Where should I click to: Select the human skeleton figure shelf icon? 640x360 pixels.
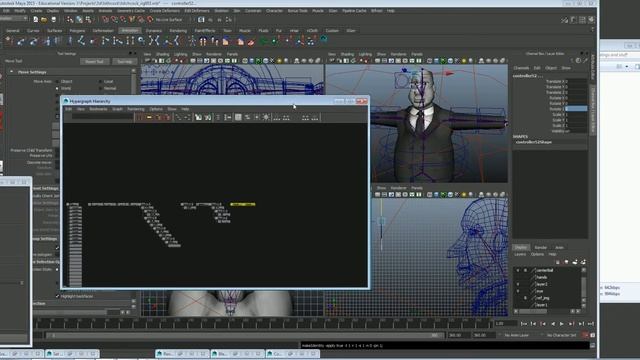[192, 40]
